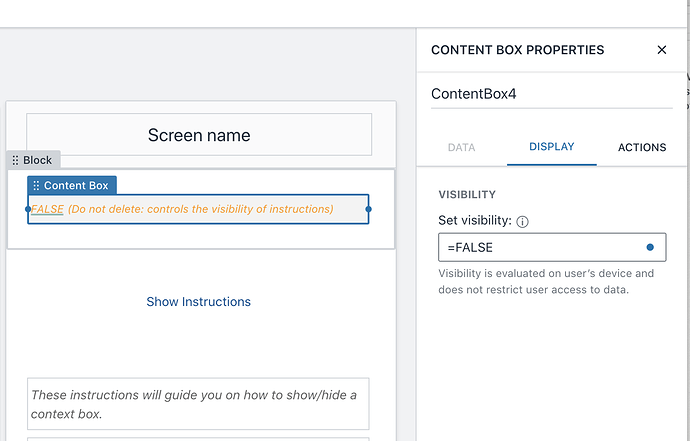Click the Show Instructions link
The width and height of the screenshot is (690, 441).
pos(198,301)
